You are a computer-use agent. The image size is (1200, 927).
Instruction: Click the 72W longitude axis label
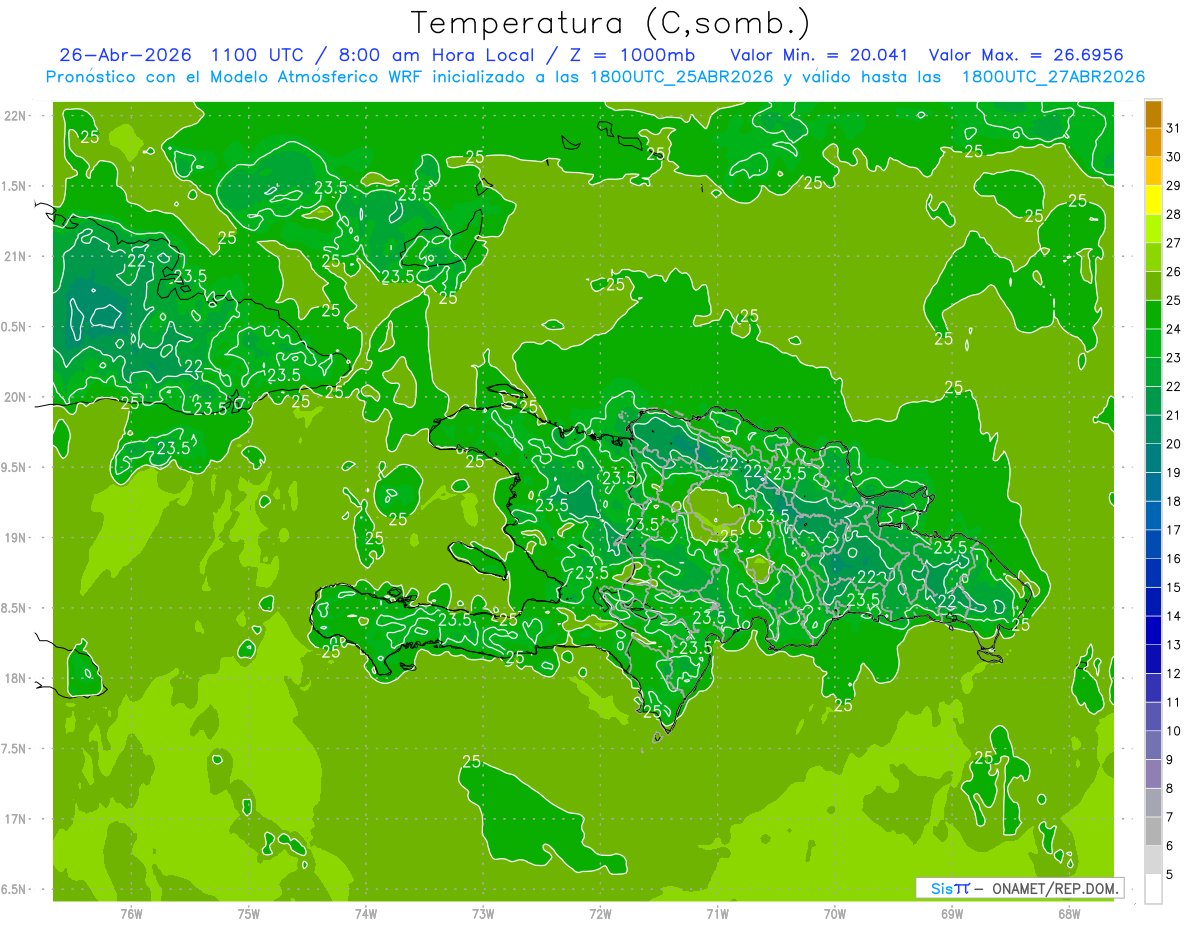tap(600, 914)
